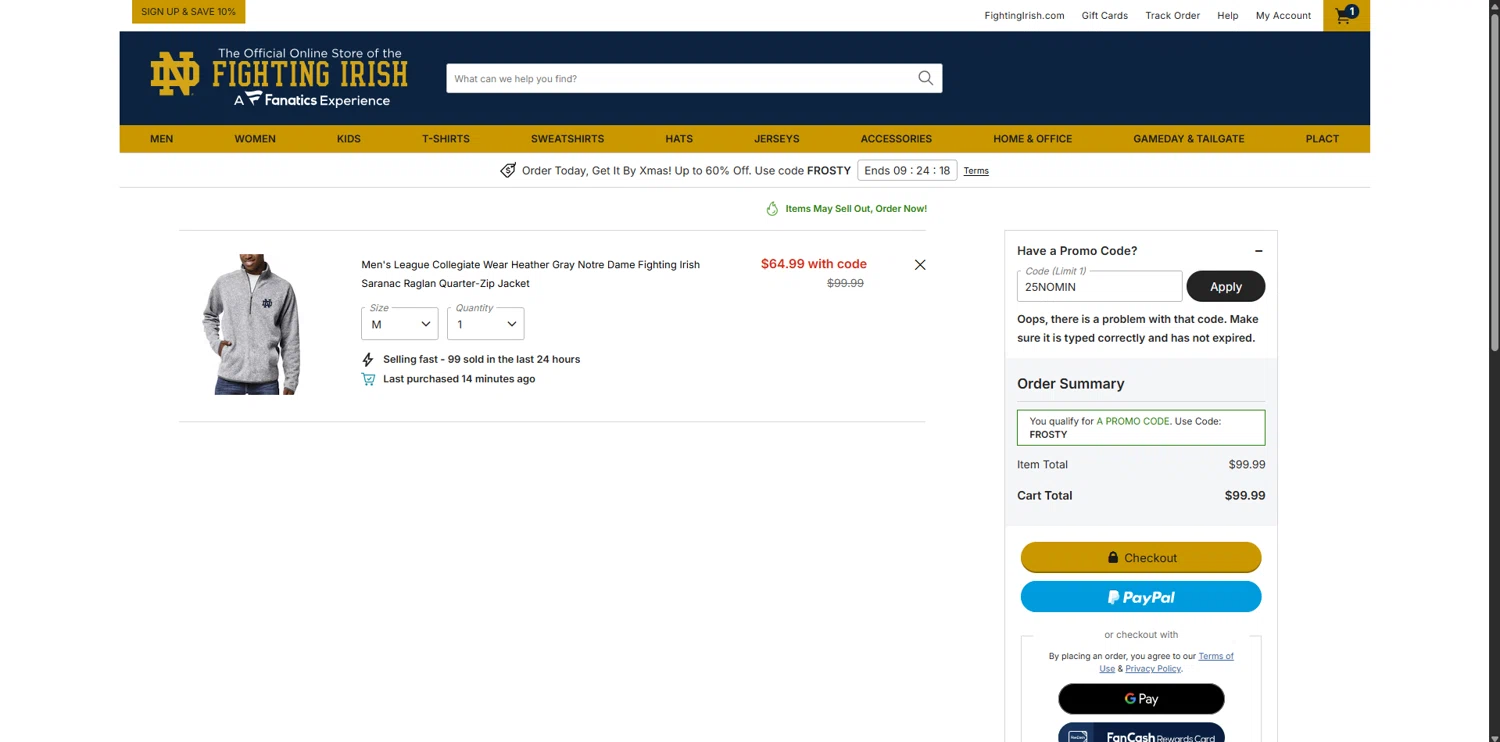Open the T-SHIRTS menu

pyautogui.click(x=446, y=139)
